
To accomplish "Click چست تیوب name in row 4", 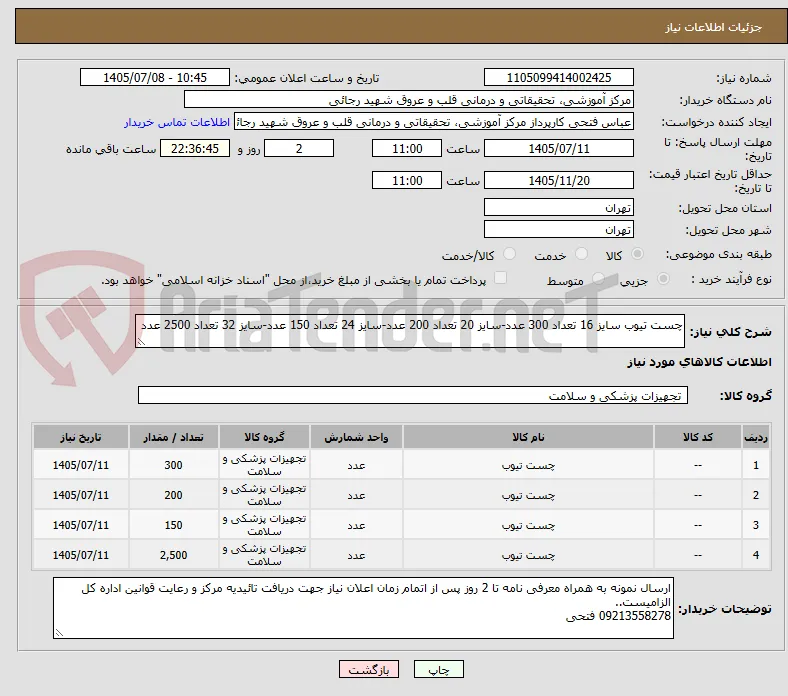I will (528, 556).
